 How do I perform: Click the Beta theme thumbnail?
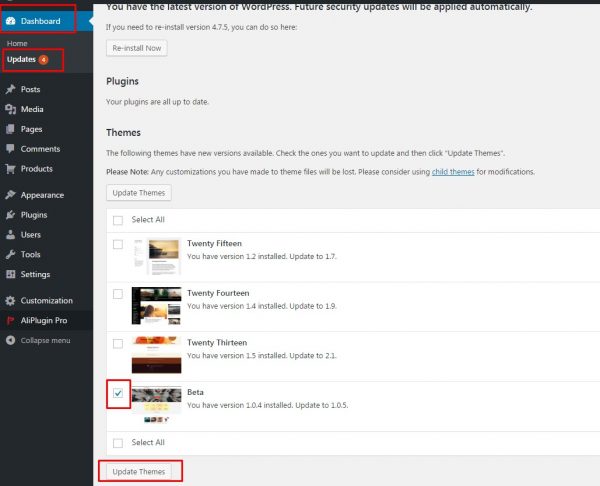[x=157, y=405]
